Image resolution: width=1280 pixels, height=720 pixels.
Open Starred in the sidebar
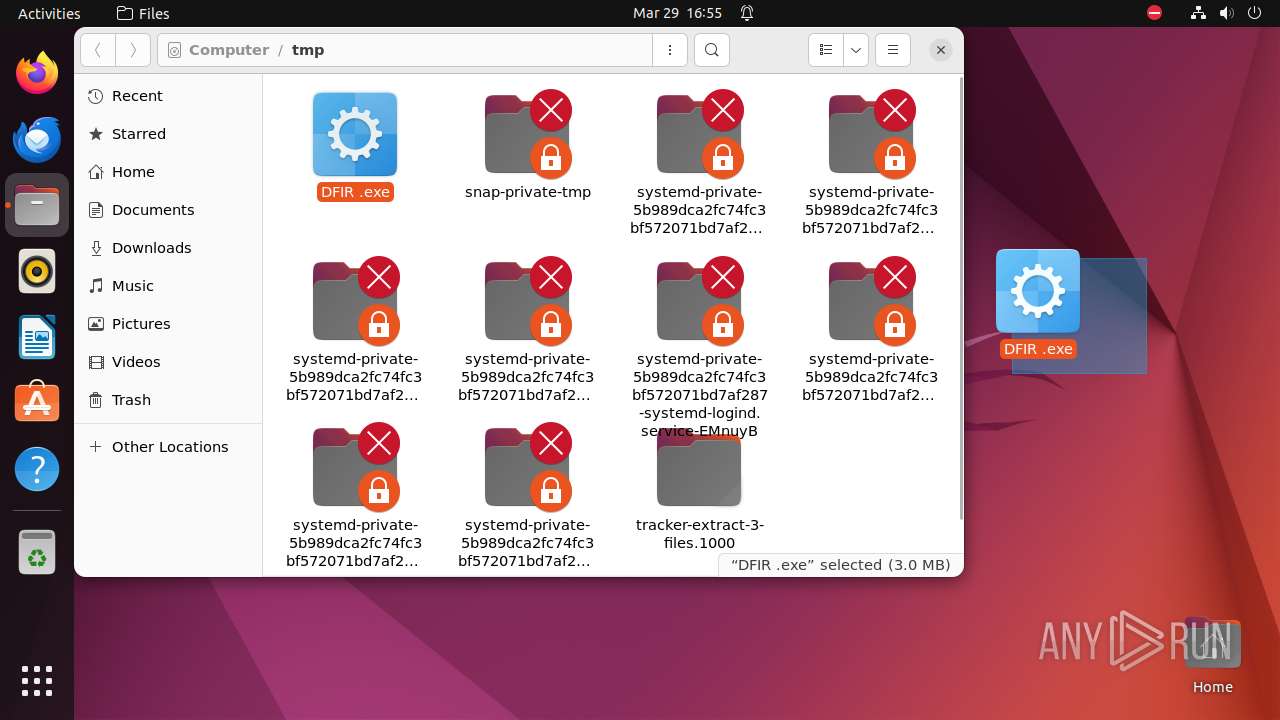point(169,134)
